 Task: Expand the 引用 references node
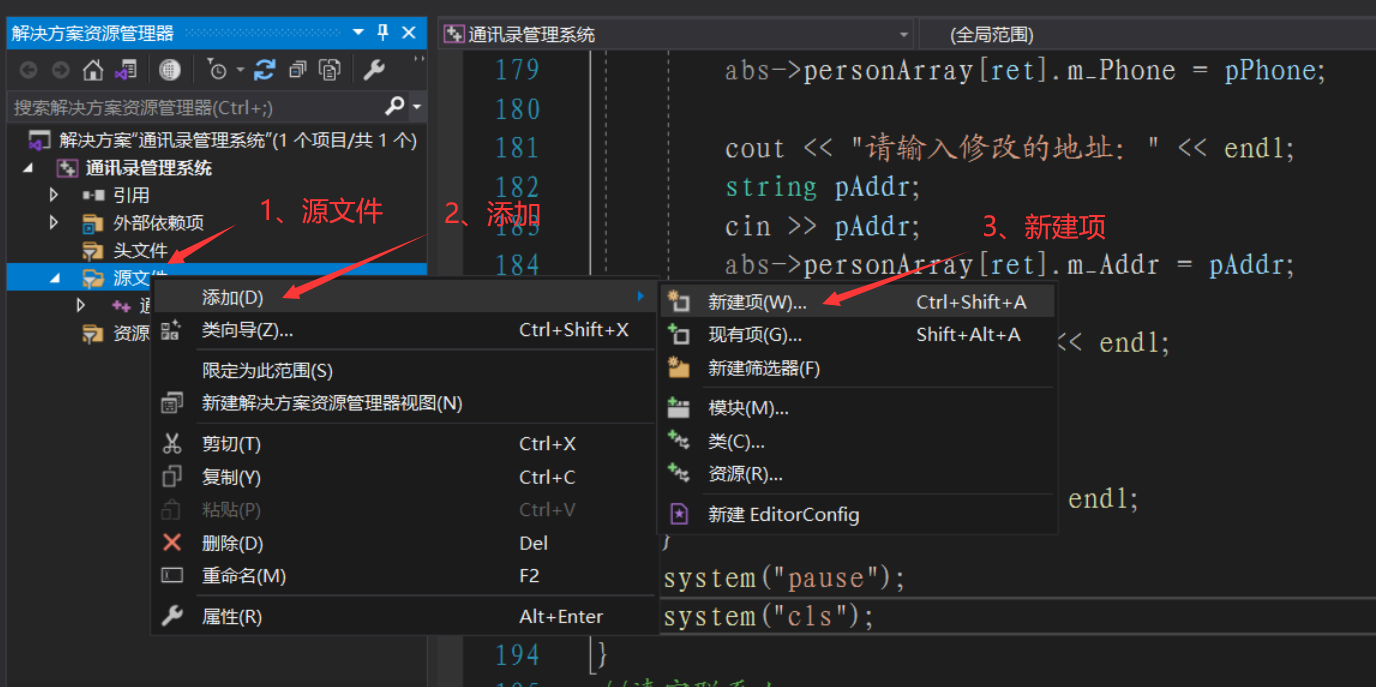coord(54,195)
